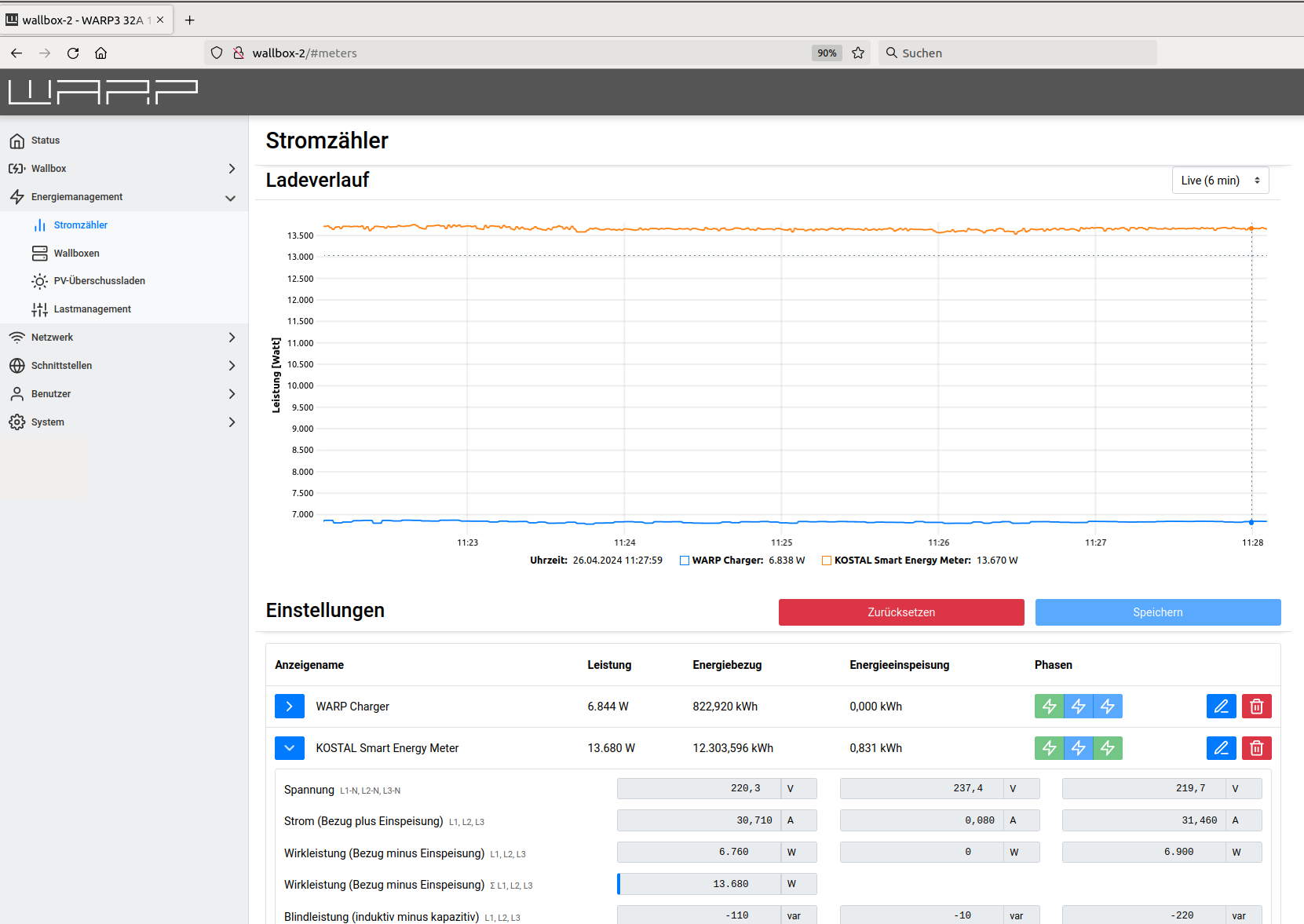Click the Netzwerk wifi icon
This screenshot has height=924, width=1304.
[17, 338]
